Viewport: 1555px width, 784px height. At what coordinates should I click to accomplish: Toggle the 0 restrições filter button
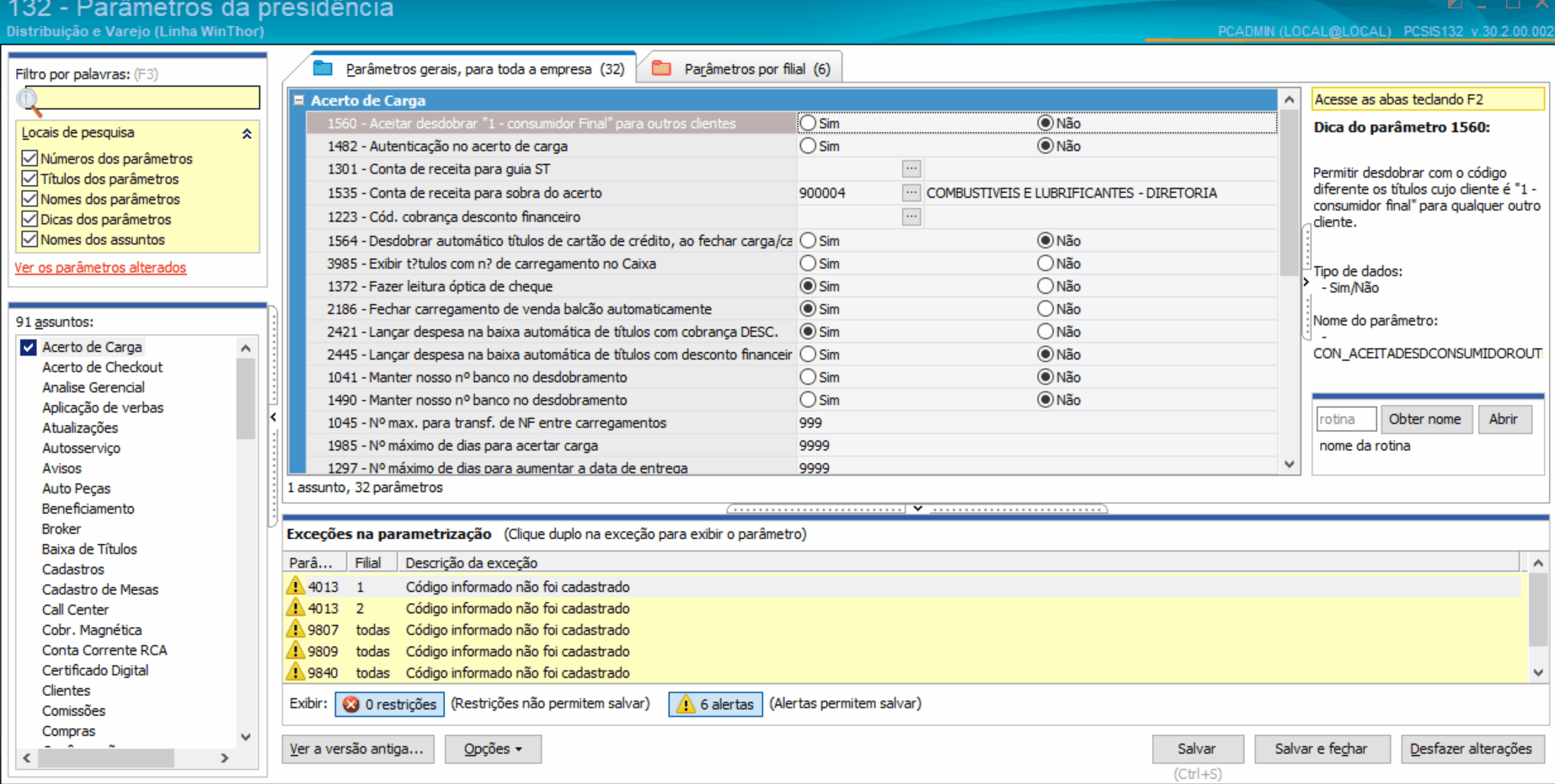coord(389,704)
